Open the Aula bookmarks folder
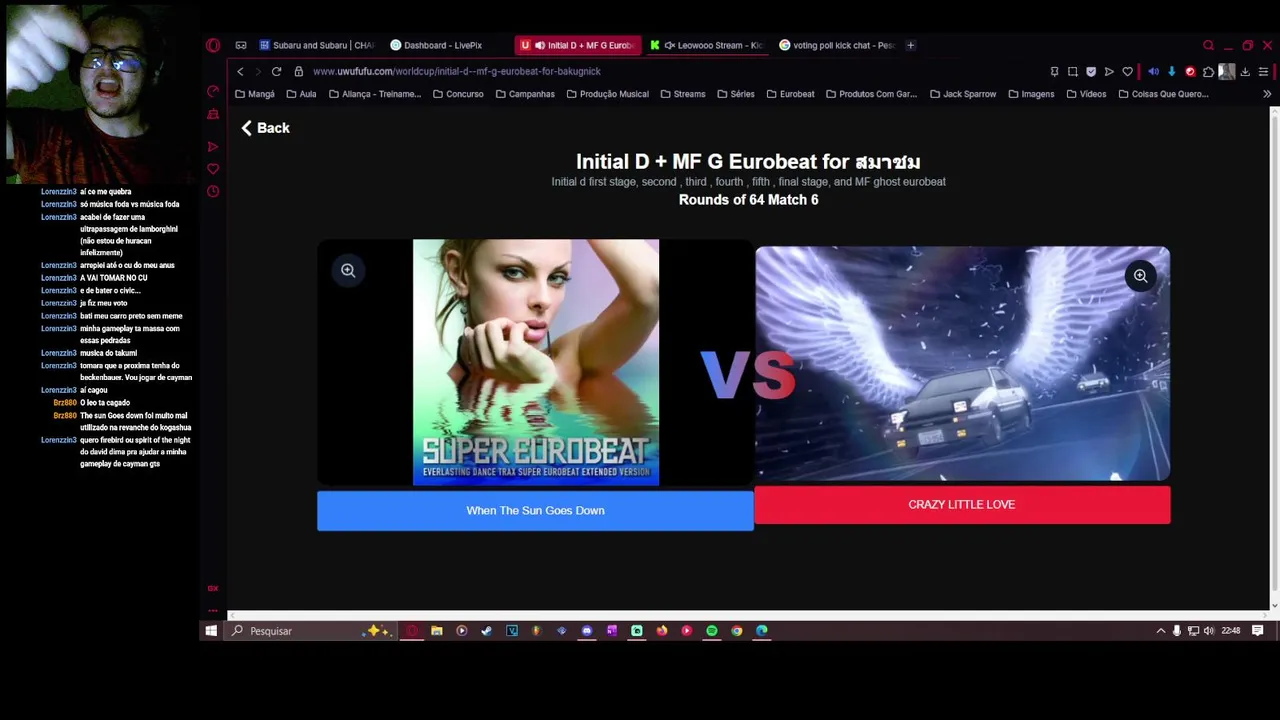Viewport: 1280px width, 720px height. click(x=301, y=94)
